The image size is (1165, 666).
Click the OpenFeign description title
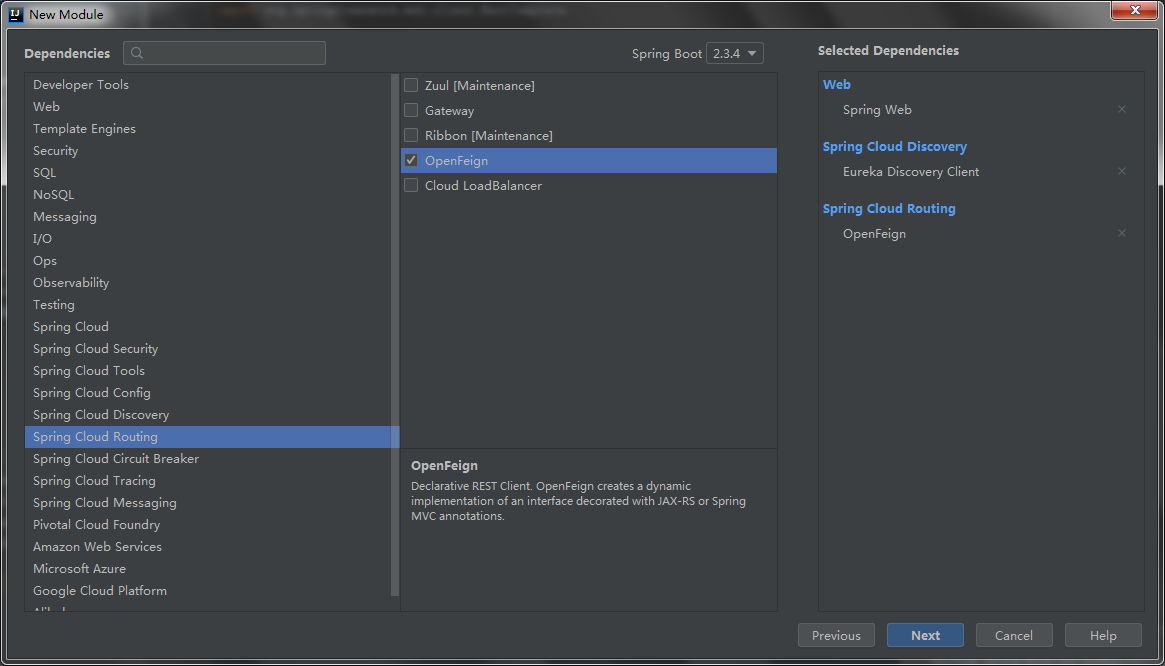(x=444, y=466)
